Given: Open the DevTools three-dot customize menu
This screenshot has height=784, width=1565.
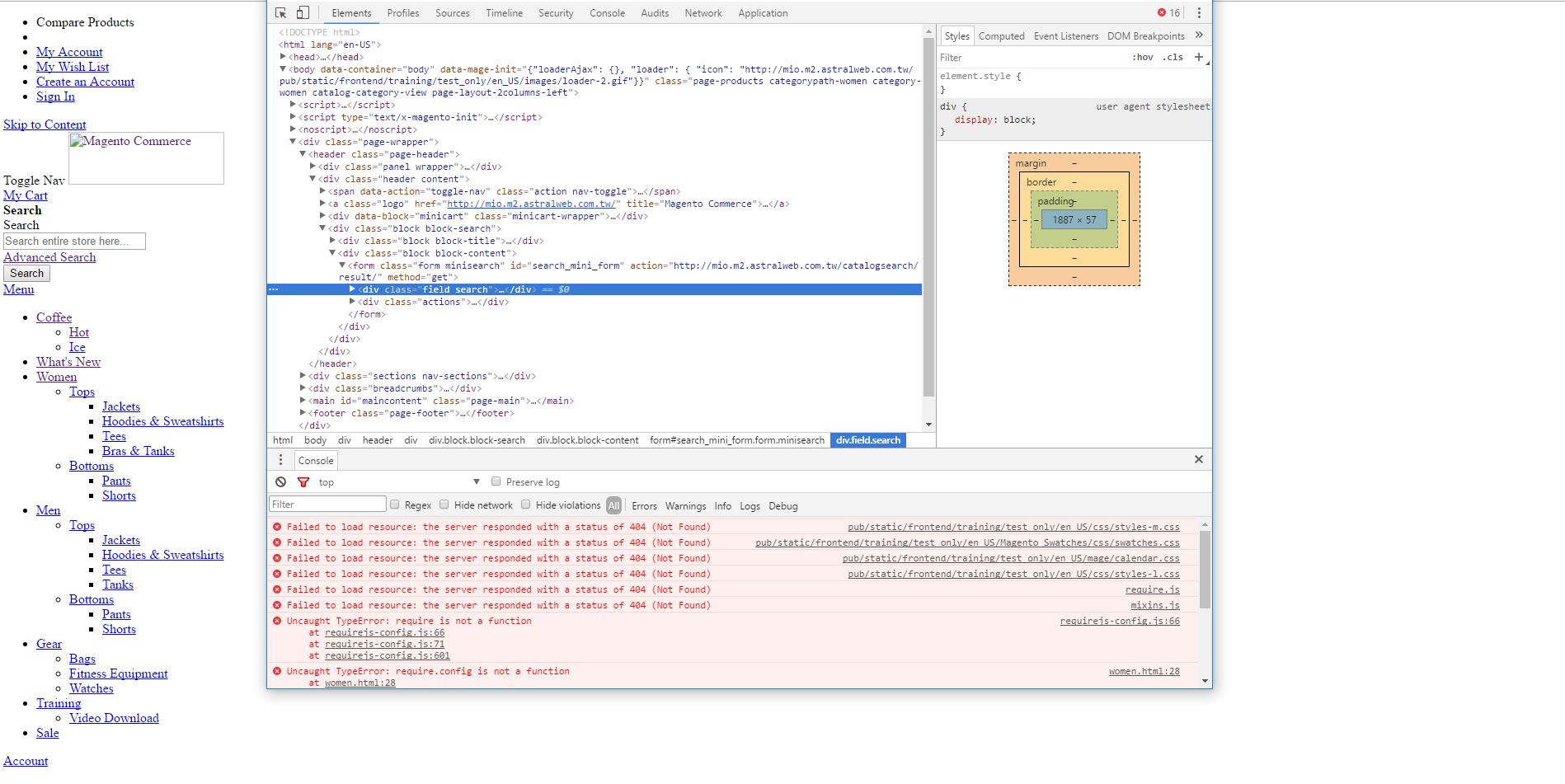Looking at the screenshot, I should click(1199, 13).
